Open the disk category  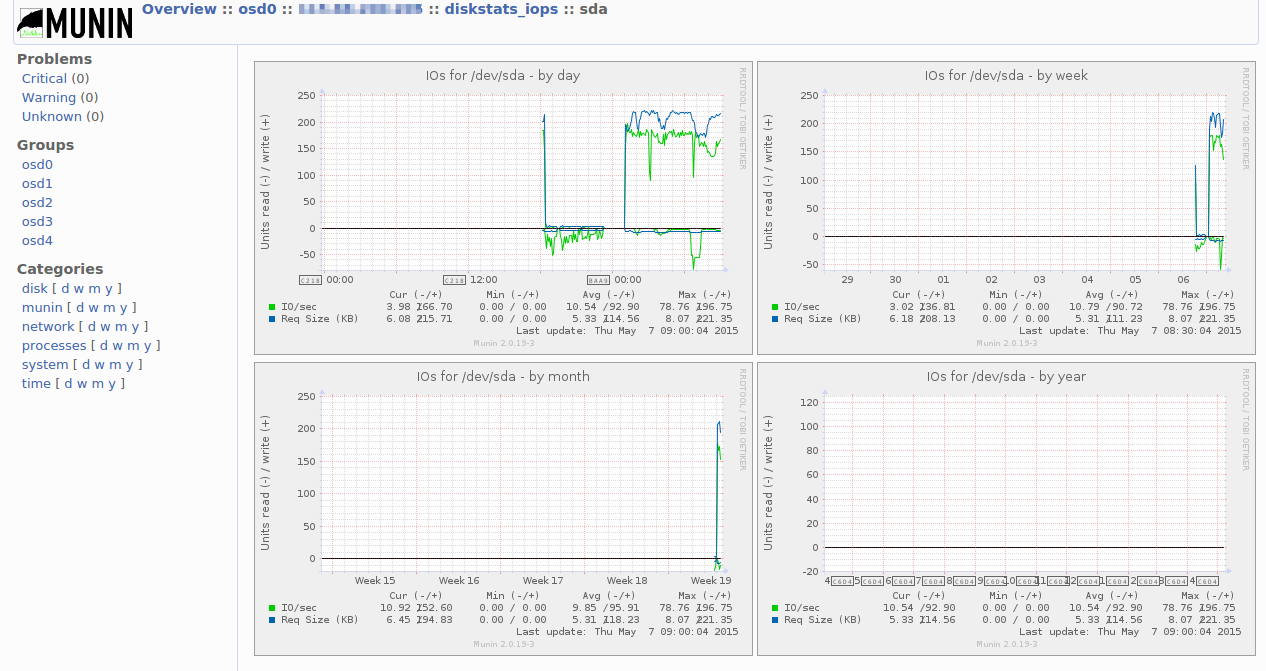click(34, 288)
